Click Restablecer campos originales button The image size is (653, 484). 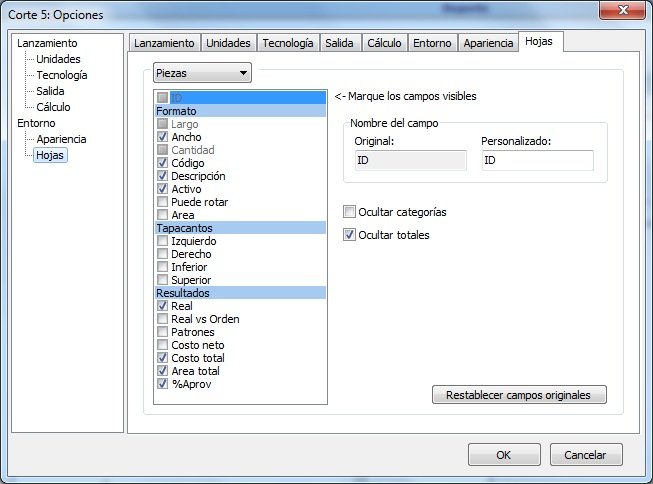(x=519, y=394)
